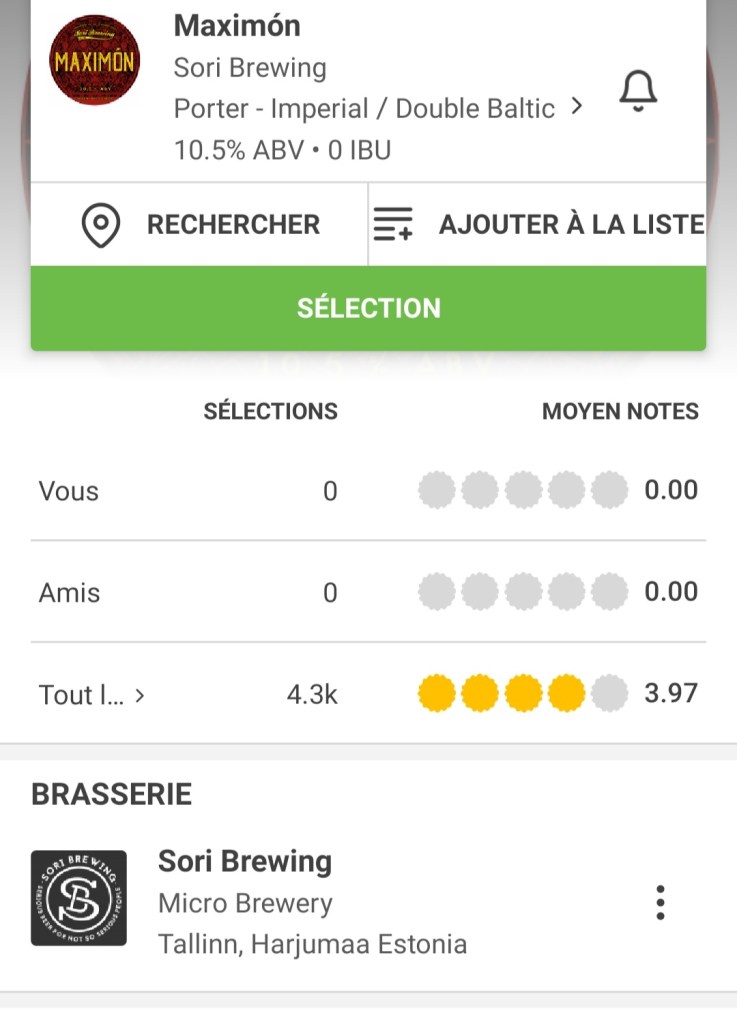Expand the Porter beer style chevron
737x1024 pixels.
(x=576, y=107)
